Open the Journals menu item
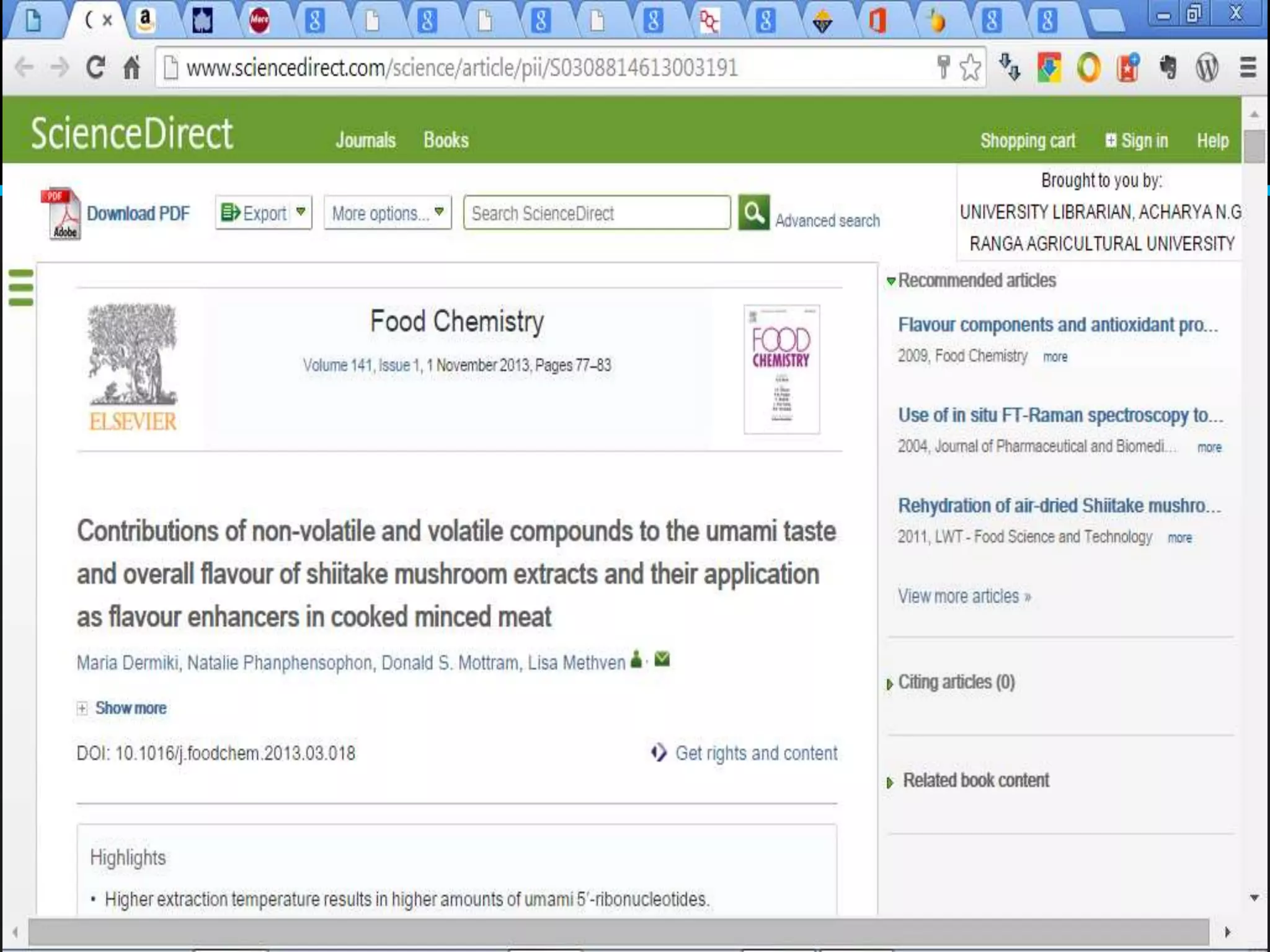 (365, 140)
